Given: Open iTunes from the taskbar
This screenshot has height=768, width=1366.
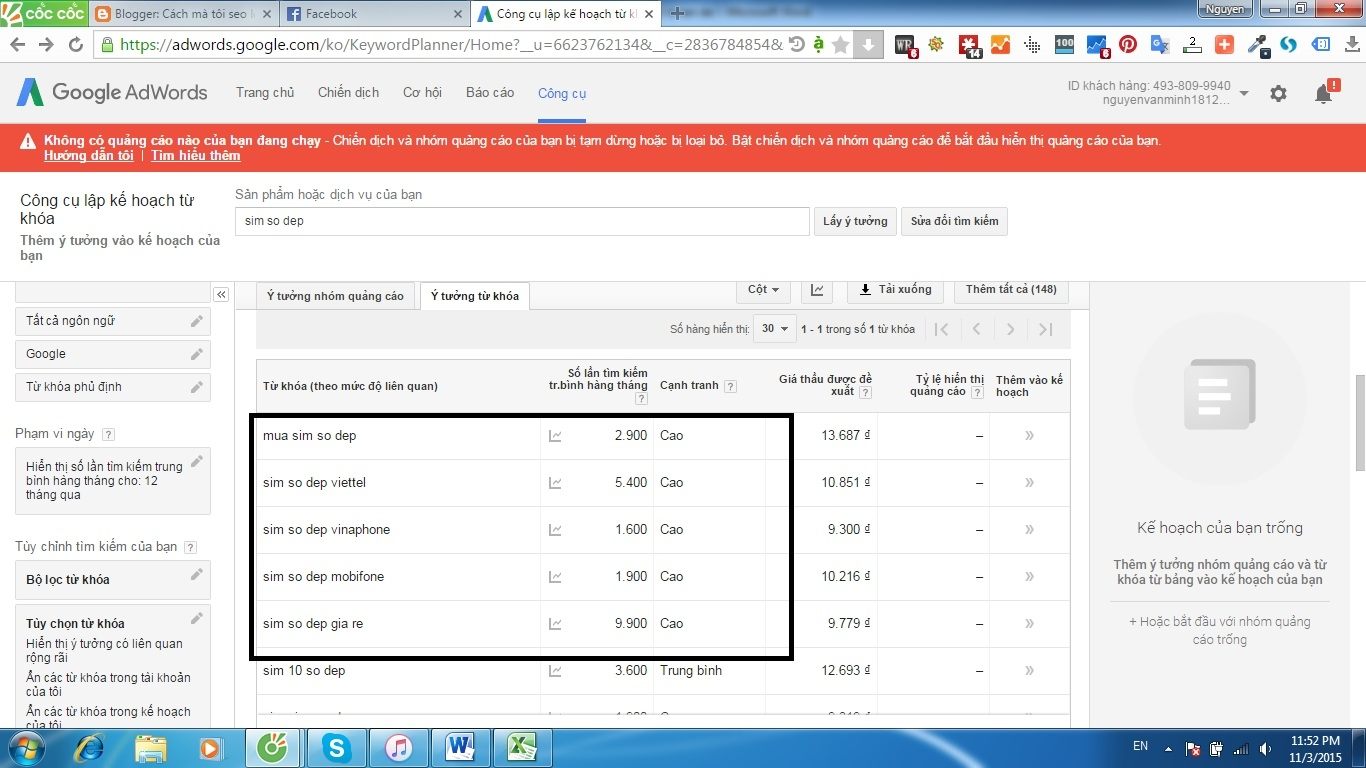Looking at the screenshot, I should pyautogui.click(x=398, y=748).
